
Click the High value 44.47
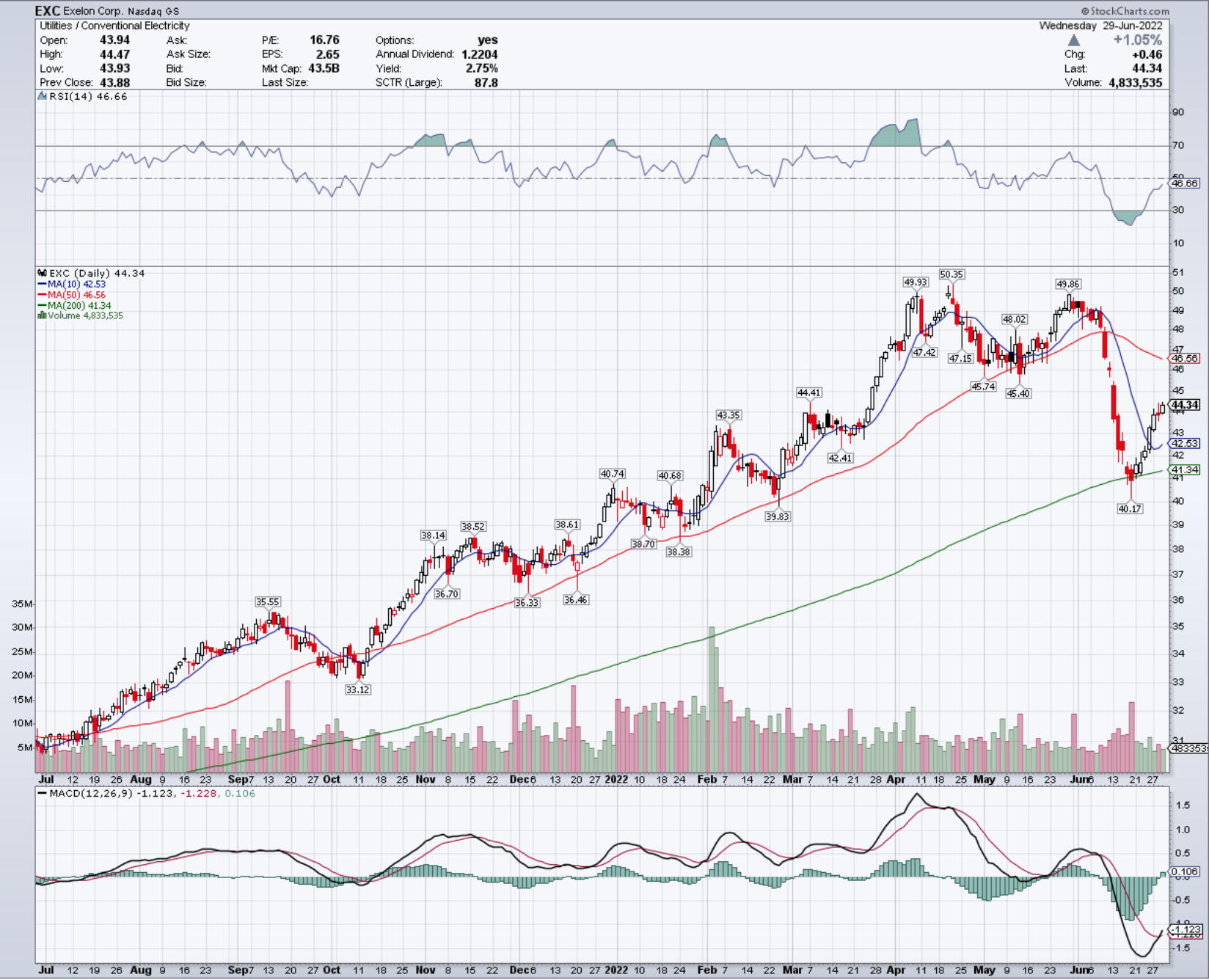pyautogui.click(x=114, y=54)
